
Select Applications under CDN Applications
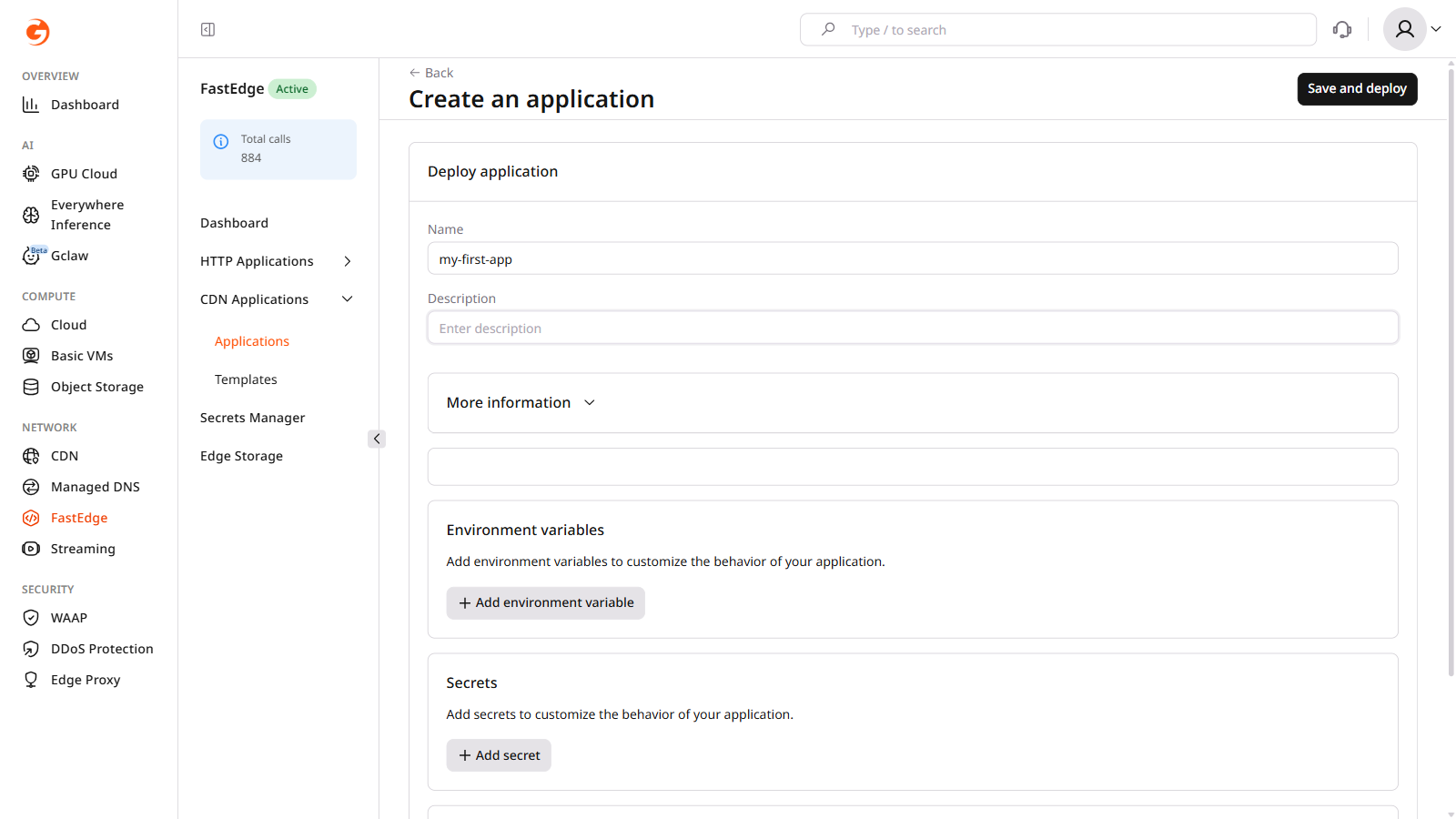tap(252, 341)
